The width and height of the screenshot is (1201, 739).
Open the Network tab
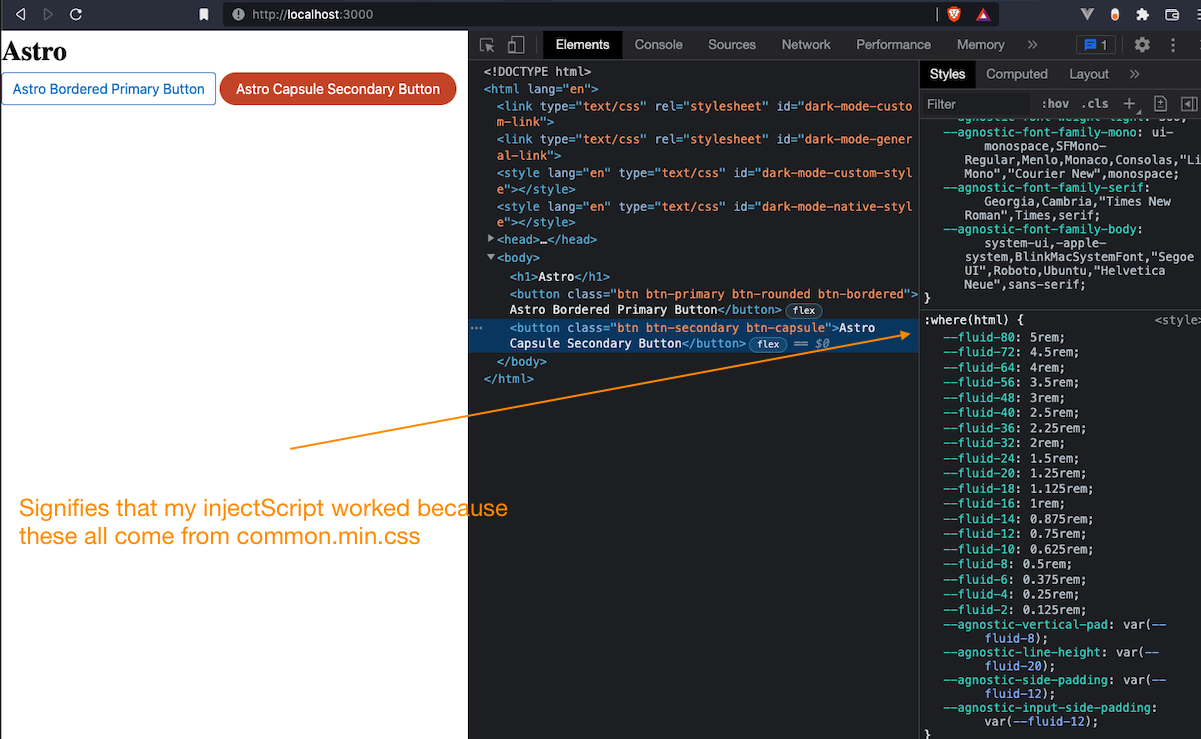806,44
